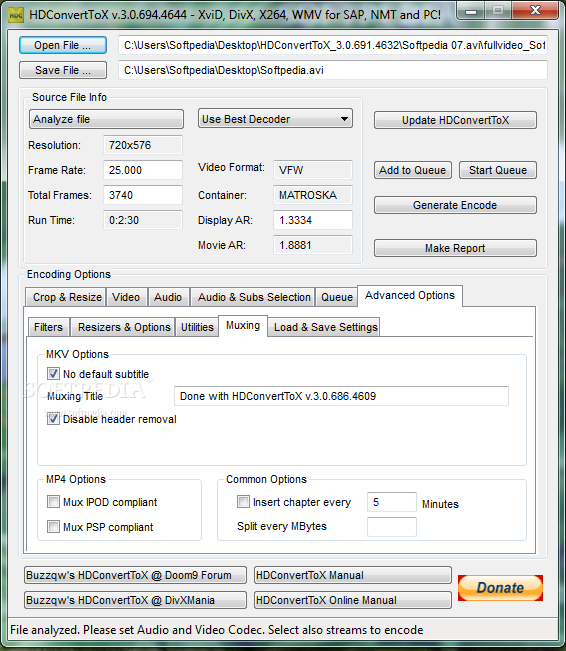Click the Muxing Title text field
The width and height of the screenshot is (566, 651).
point(341,396)
